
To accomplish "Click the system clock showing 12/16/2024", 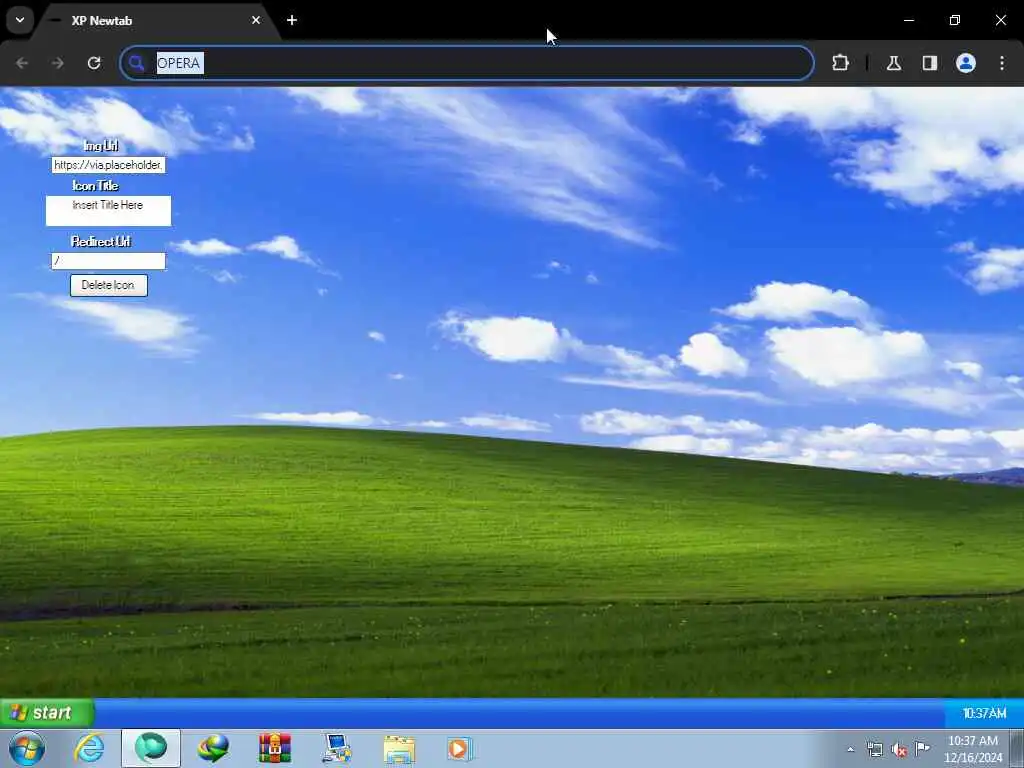I will point(973,749).
